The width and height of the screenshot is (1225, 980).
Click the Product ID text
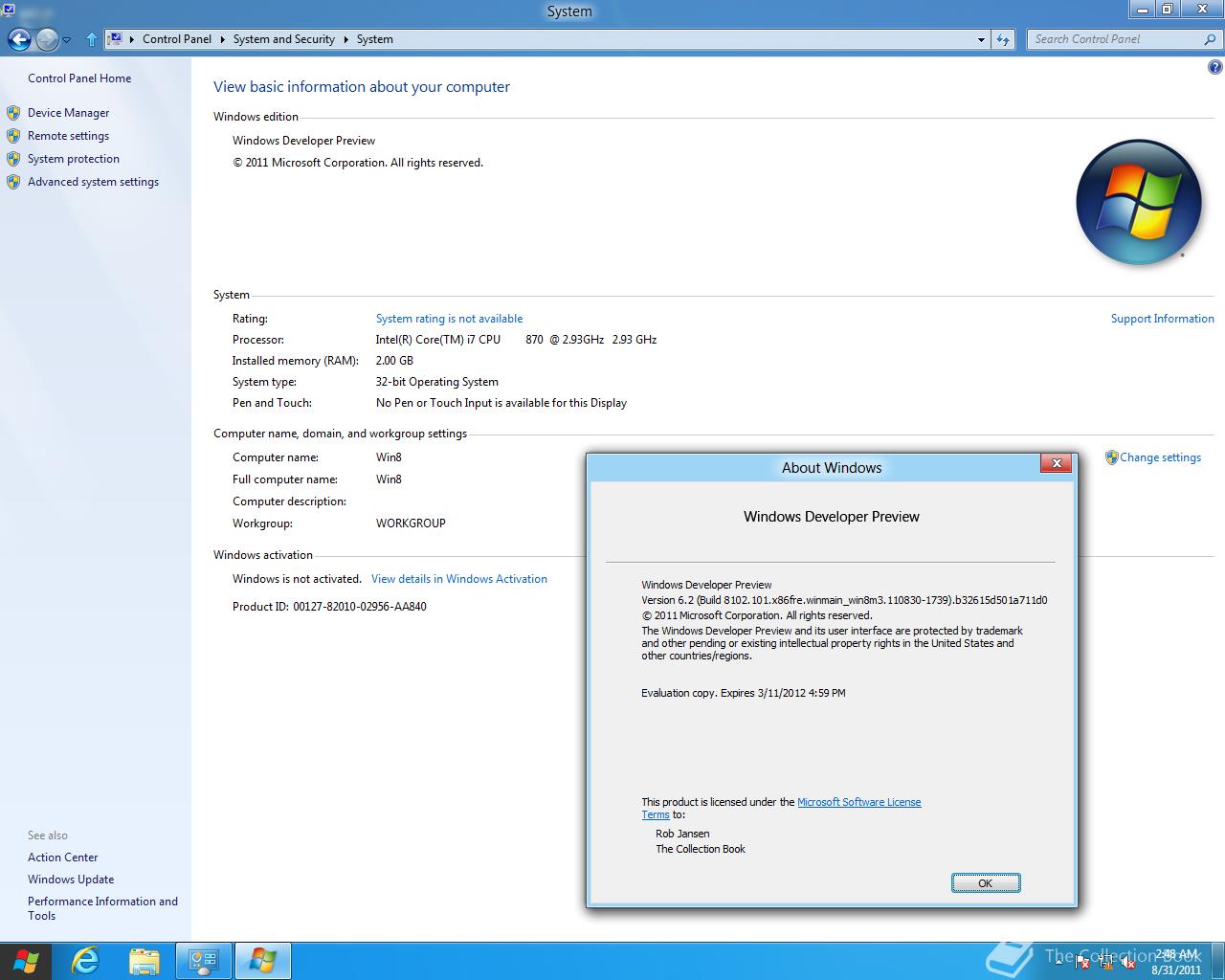pyautogui.click(x=329, y=607)
